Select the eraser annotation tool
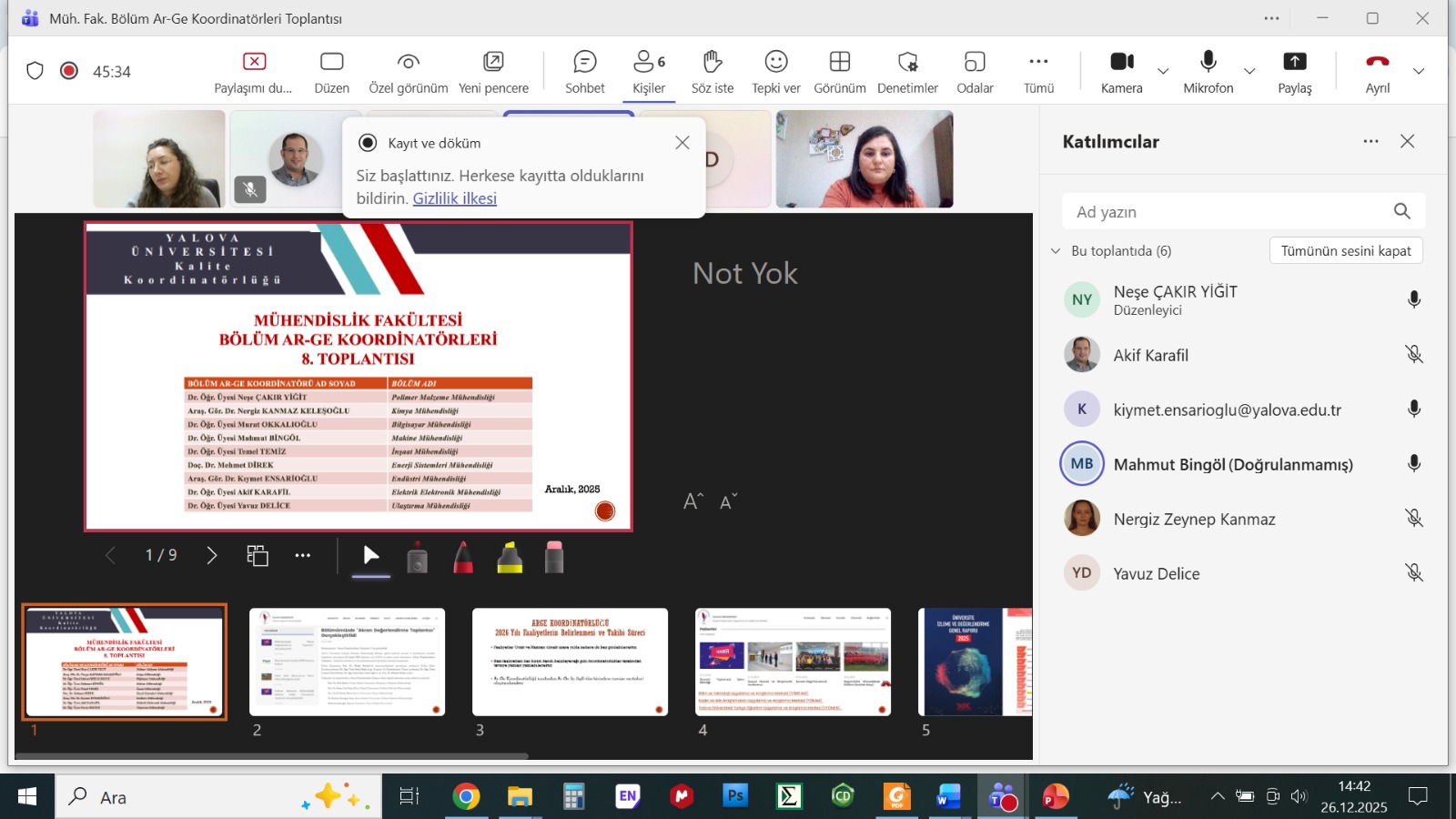This screenshot has height=819, width=1456. point(554,557)
